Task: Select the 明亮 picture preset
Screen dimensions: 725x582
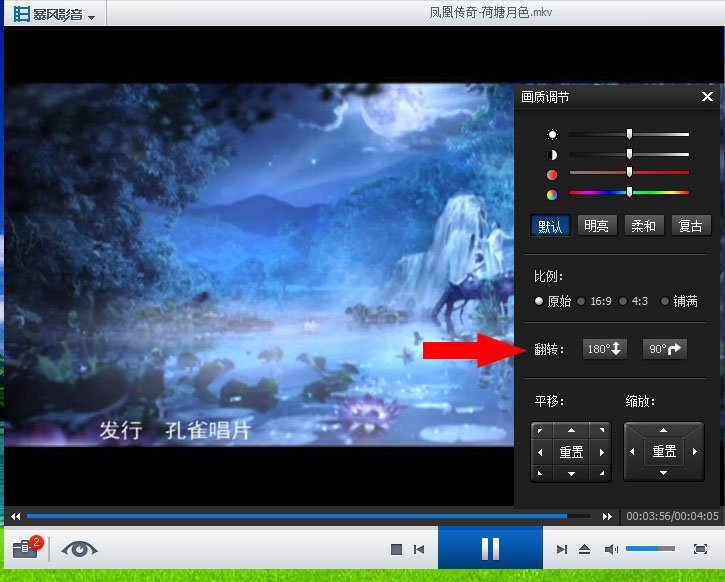Action: (597, 226)
